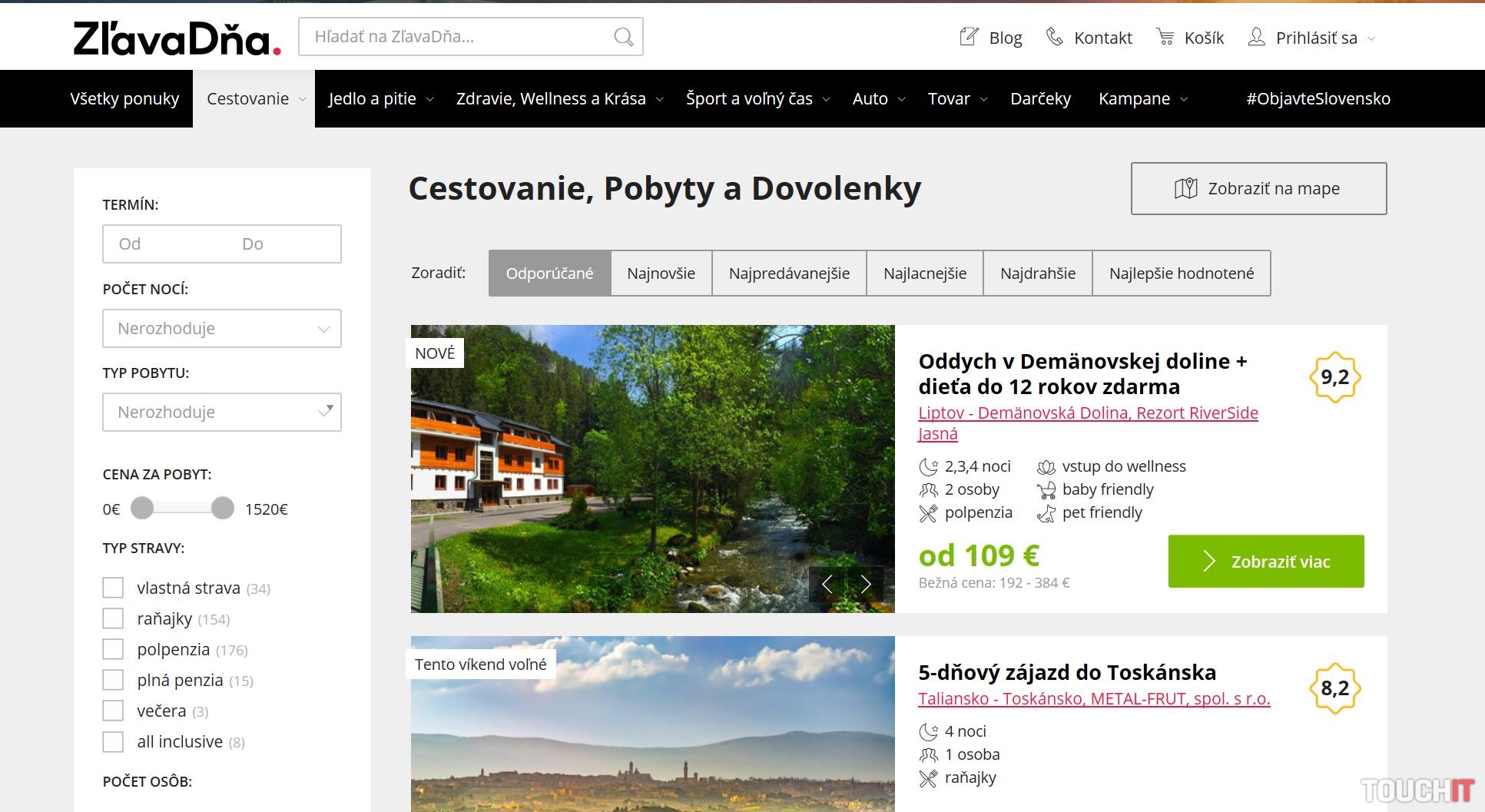This screenshot has width=1485, height=812.
Task: Enable the all inclusive checkbox
Action: pos(113,741)
